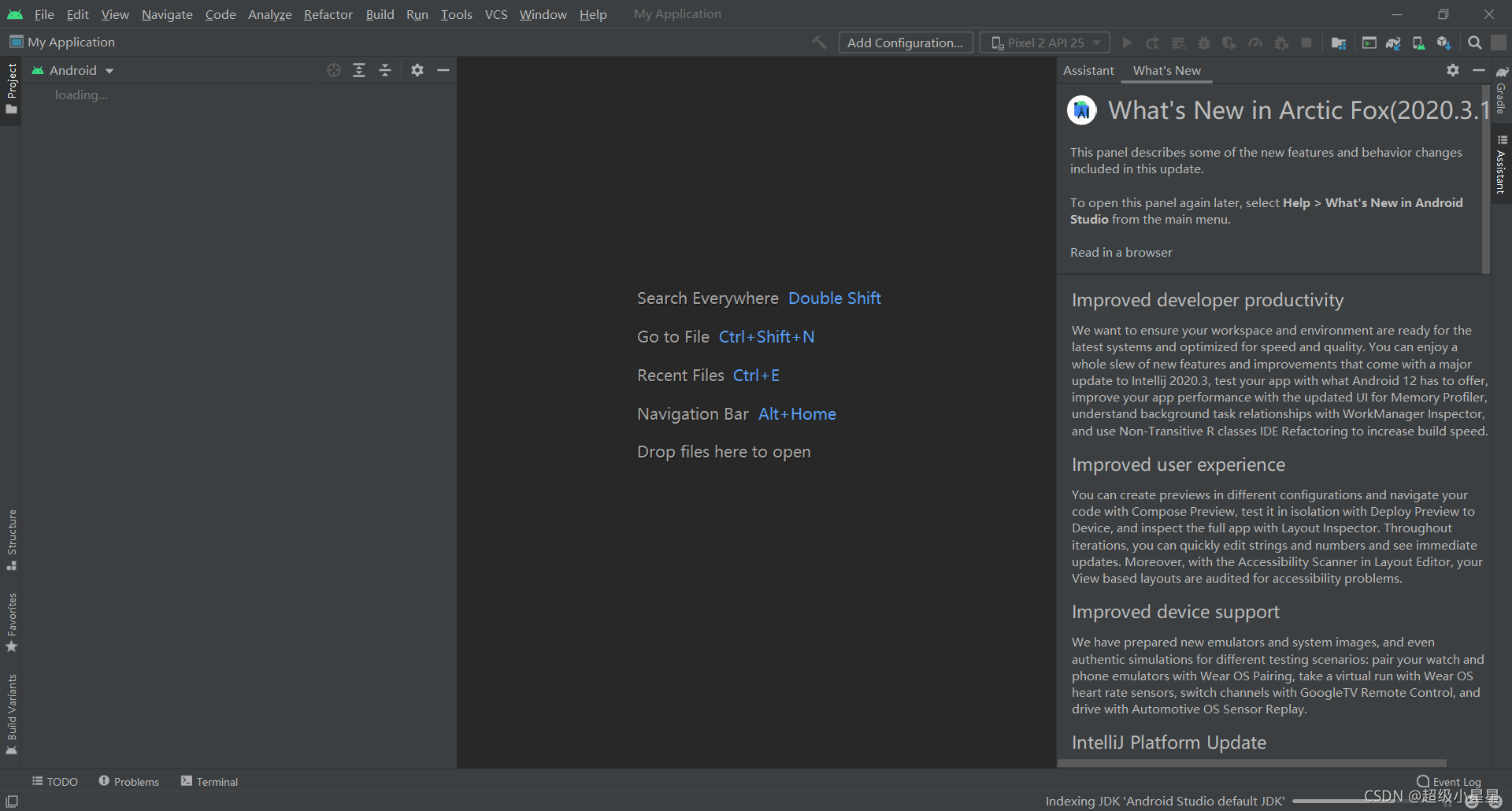
Task: Open Run Anything from toolbar icon
Action: (x=1369, y=43)
